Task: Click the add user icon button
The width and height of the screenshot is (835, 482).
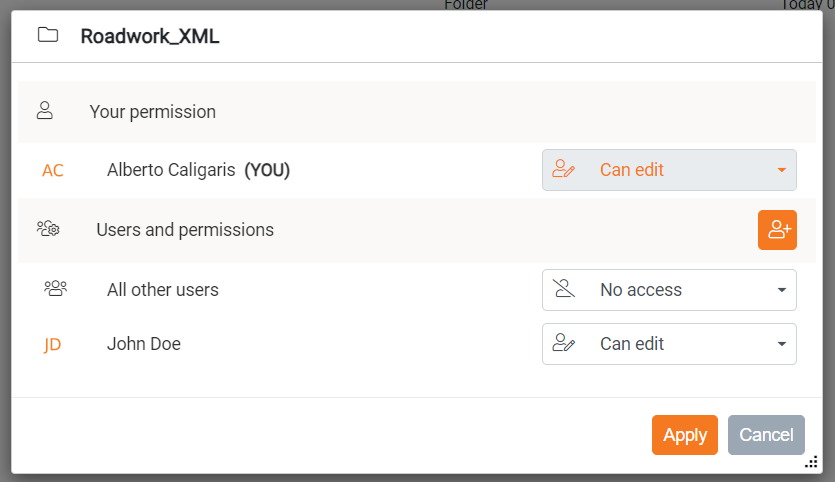Action: (777, 230)
